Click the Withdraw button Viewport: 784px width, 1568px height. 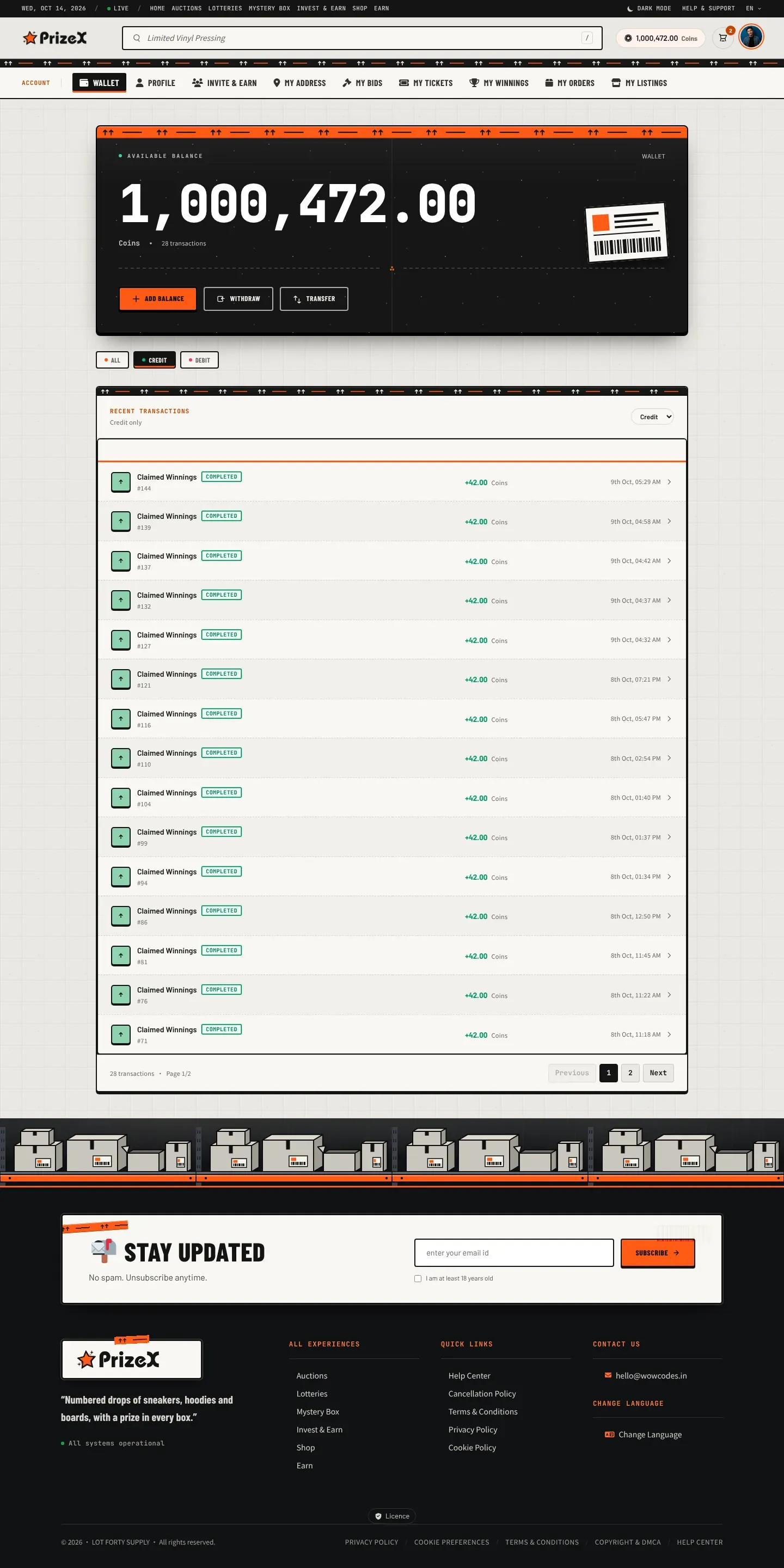click(x=238, y=299)
